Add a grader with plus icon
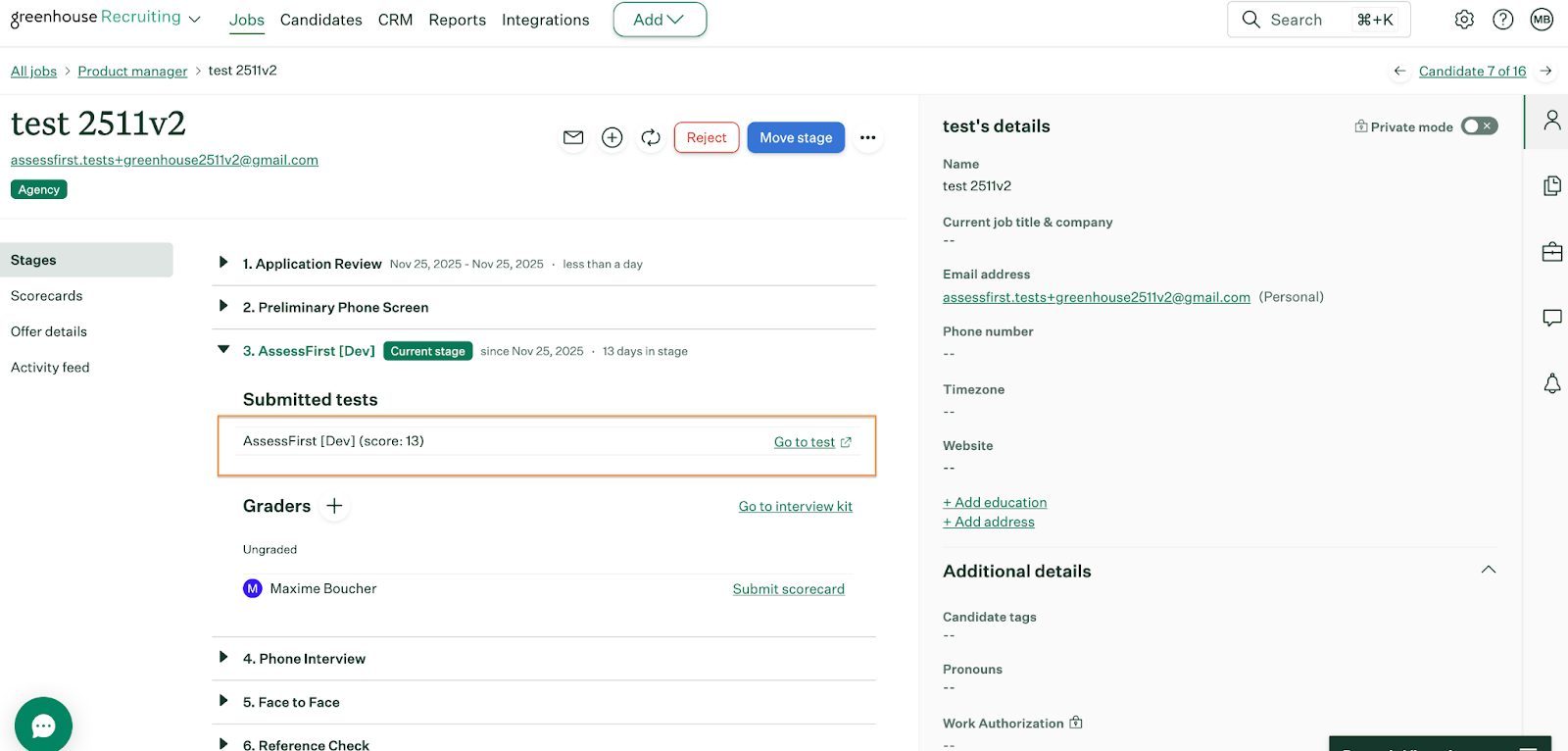The width and height of the screenshot is (1568, 751). tap(334, 506)
